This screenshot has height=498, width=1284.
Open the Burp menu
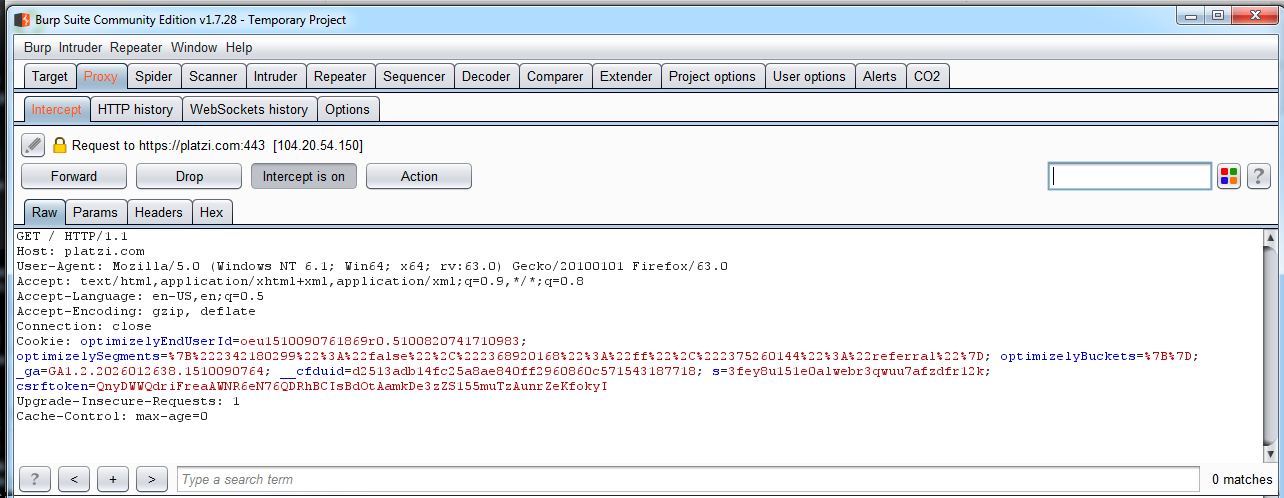(37, 47)
